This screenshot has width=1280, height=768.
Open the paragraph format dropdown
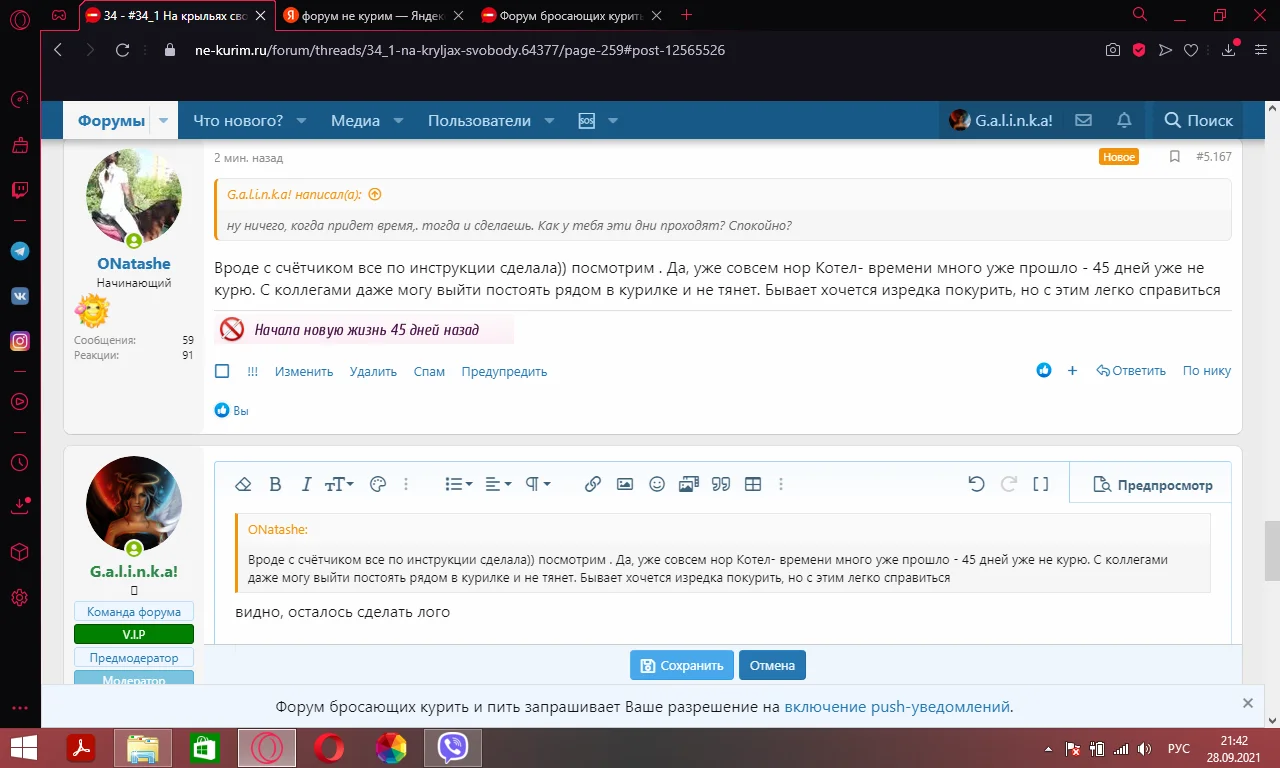point(536,484)
